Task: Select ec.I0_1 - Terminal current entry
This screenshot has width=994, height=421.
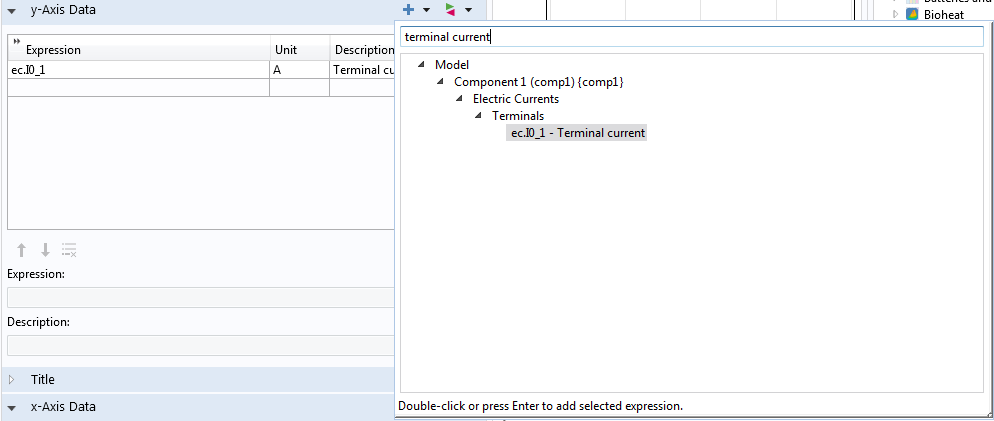Action: pyautogui.click(x=577, y=133)
